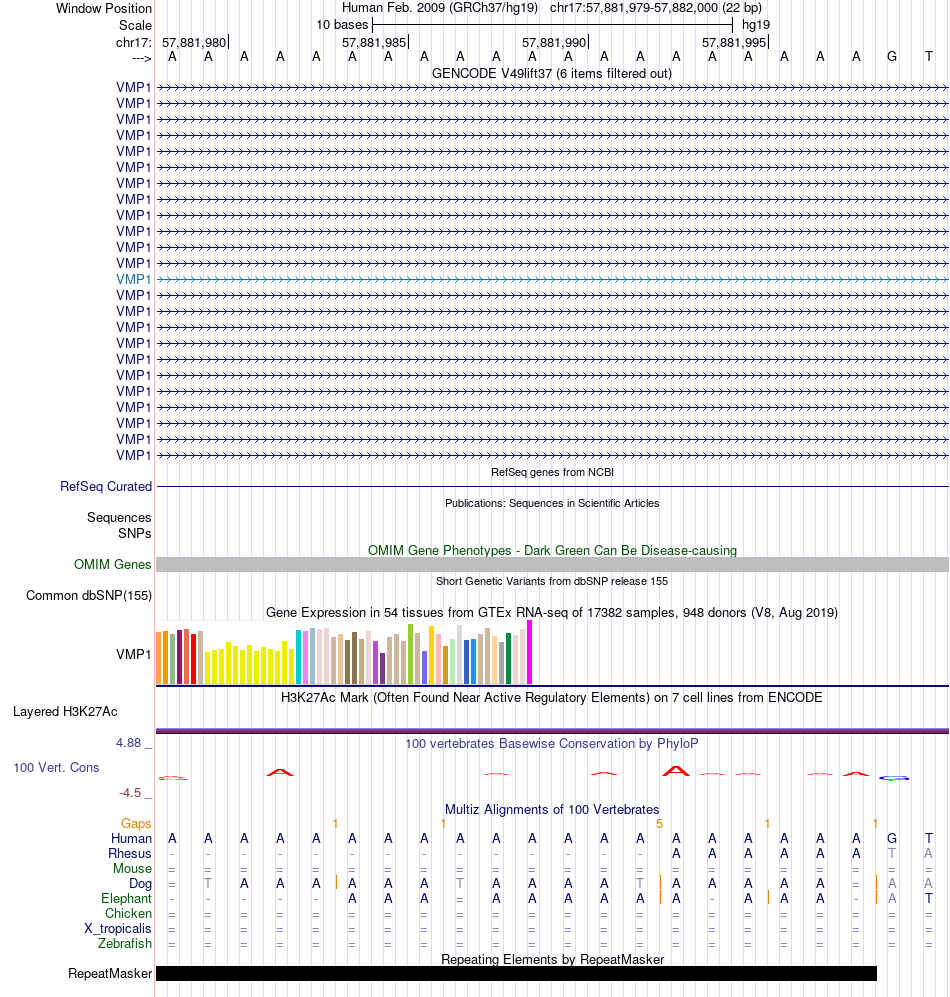Select the Scale track label
The width and height of the screenshot is (950, 997).
(135, 25)
